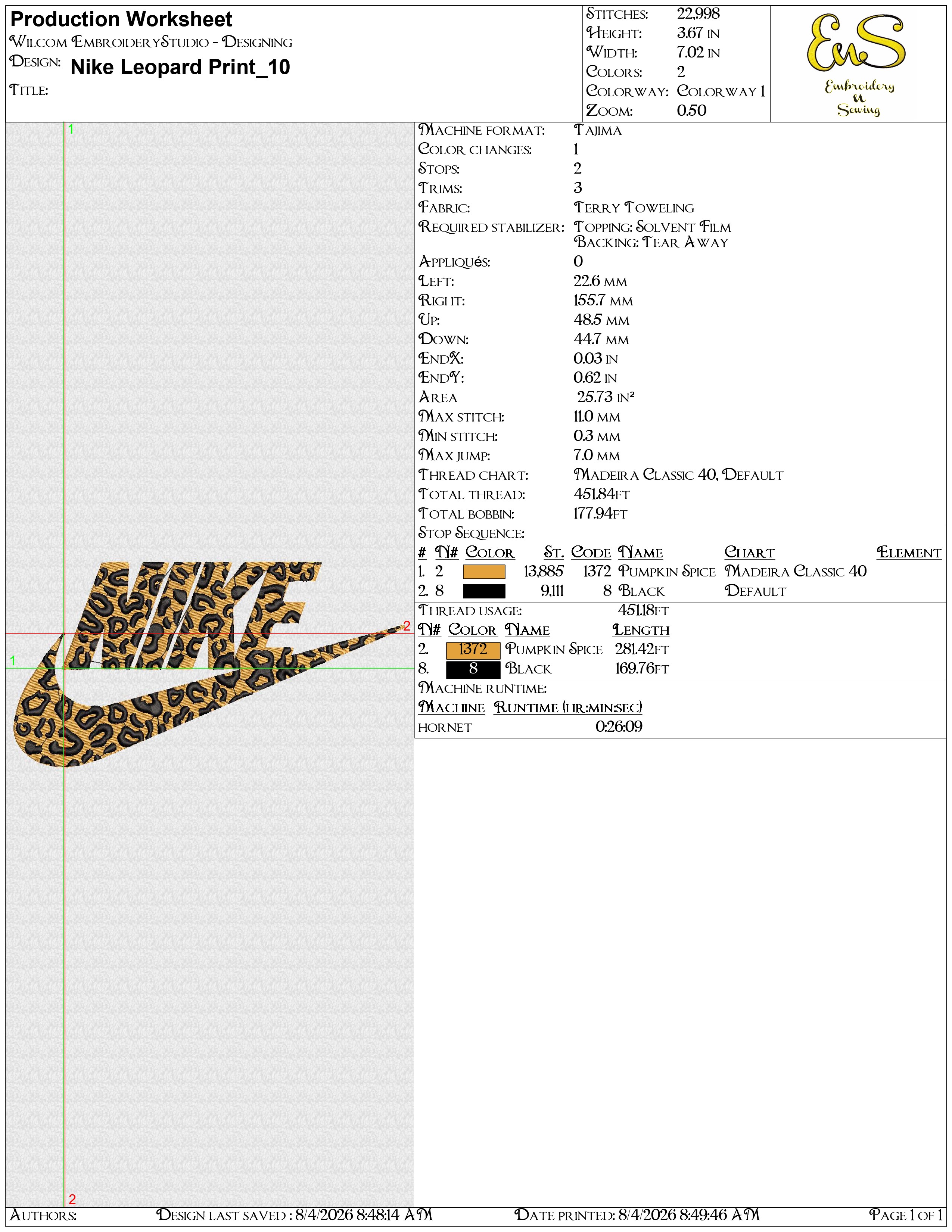Viewport: 952px width, 1232px height.
Task: Pick the black swatch in Stop Sequence
Action: 484,591
